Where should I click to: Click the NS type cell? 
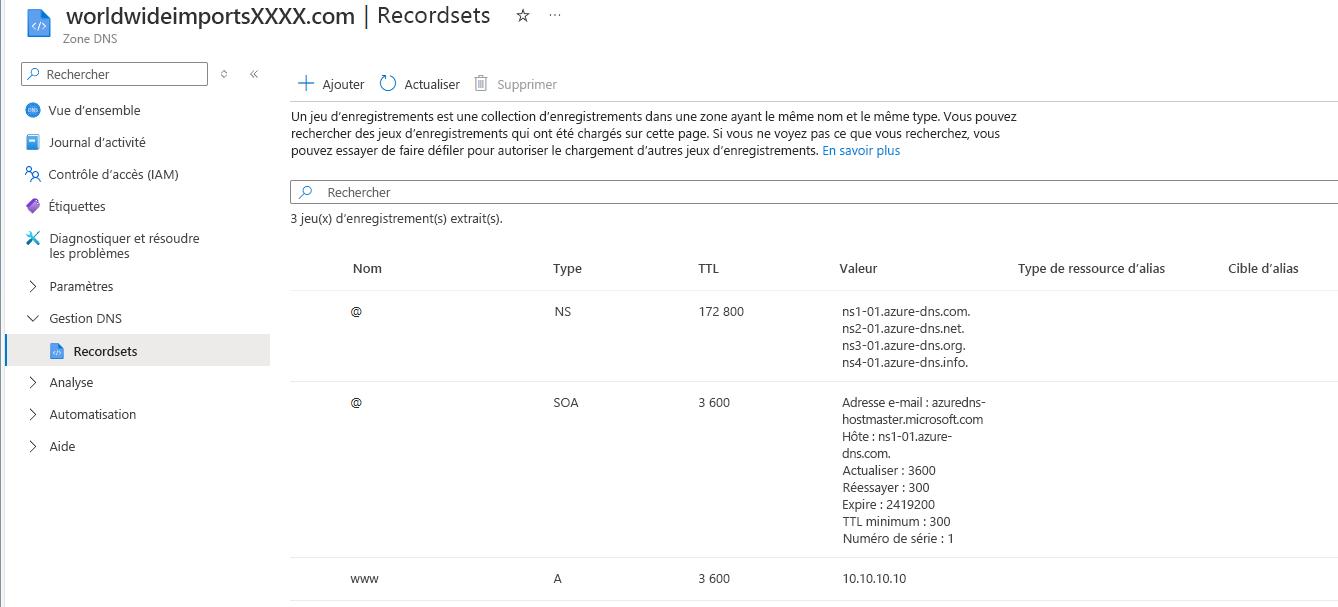[x=562, y=311]
